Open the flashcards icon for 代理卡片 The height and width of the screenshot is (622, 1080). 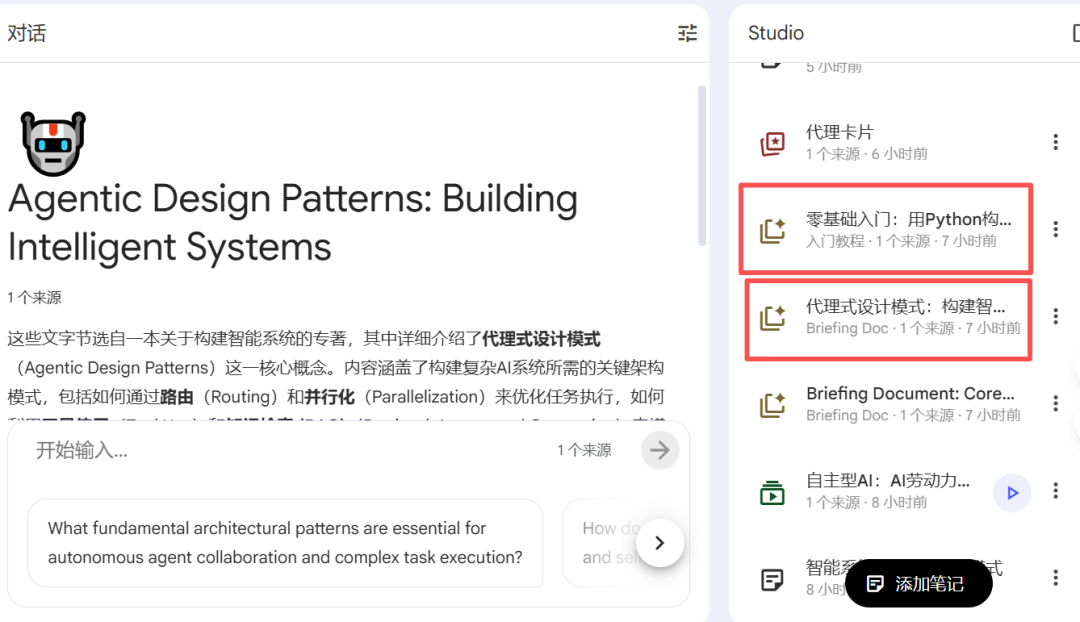(772, 141)
